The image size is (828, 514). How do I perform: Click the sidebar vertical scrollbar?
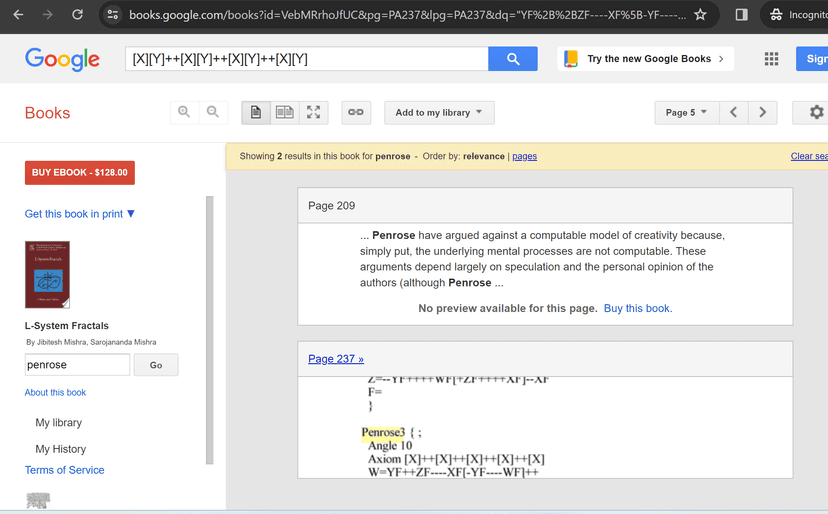210,330
